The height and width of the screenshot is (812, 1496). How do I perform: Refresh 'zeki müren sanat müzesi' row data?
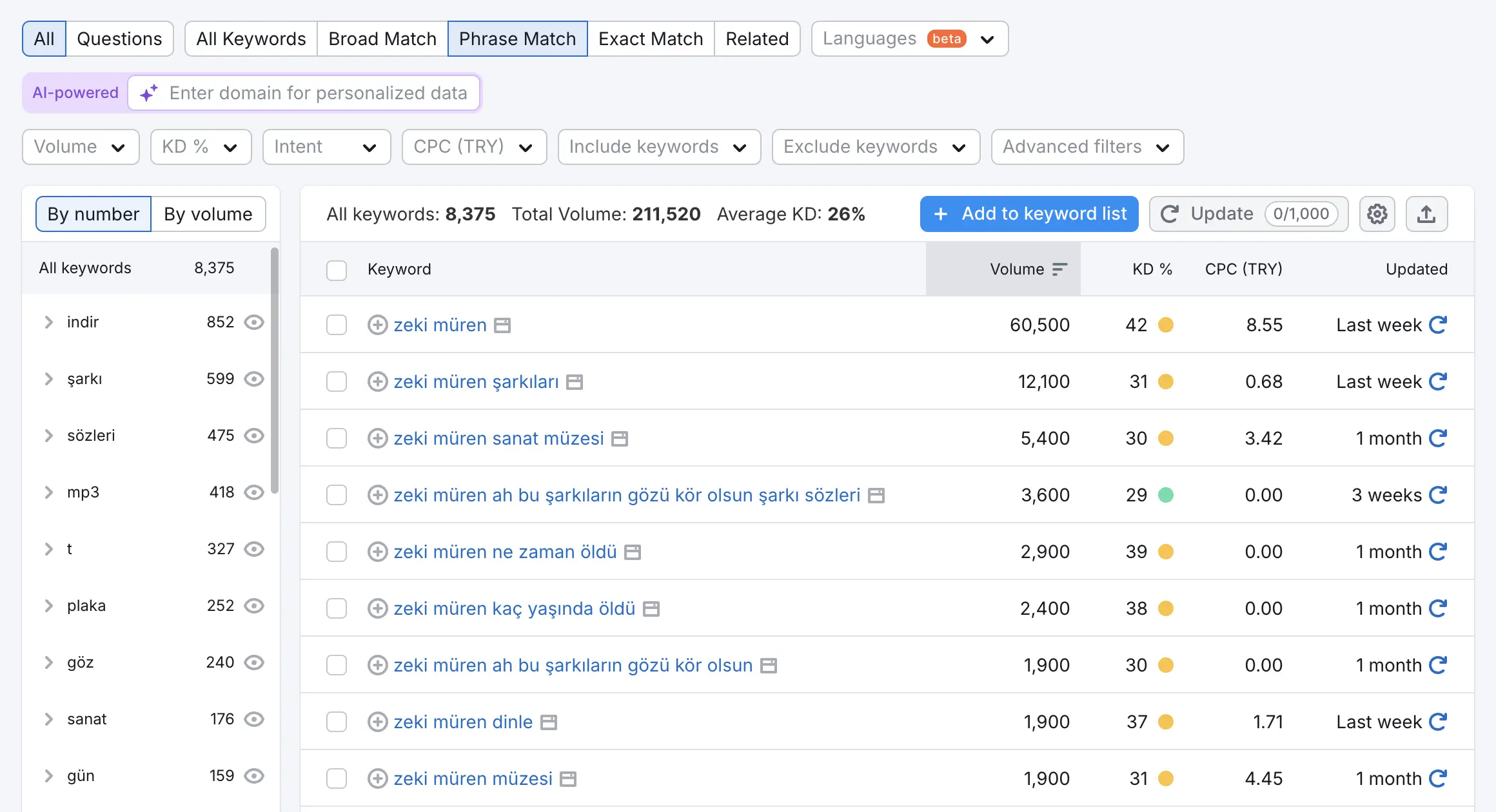1438,438
